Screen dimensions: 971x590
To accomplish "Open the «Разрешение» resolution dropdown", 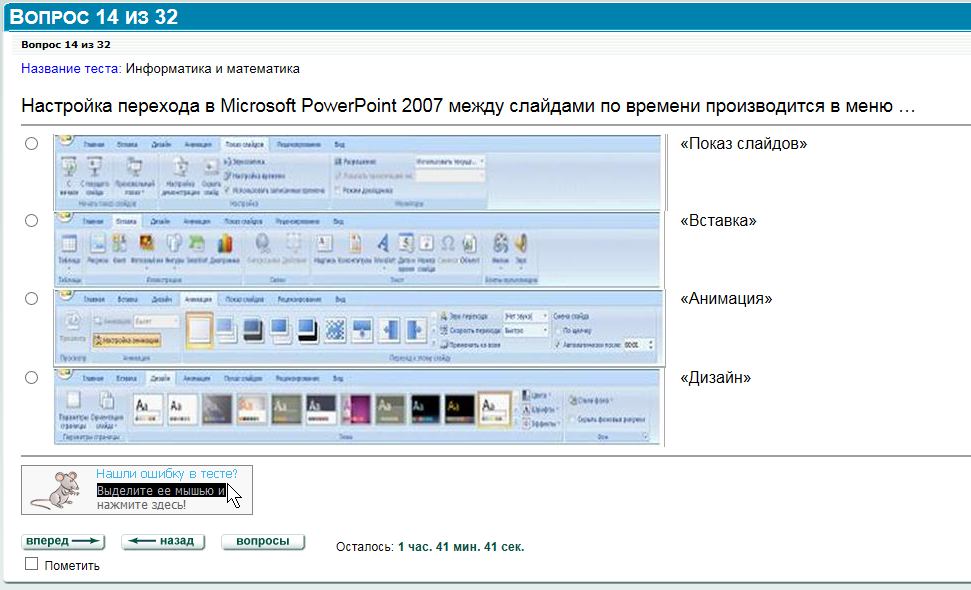I will click(x=450, y=162).
